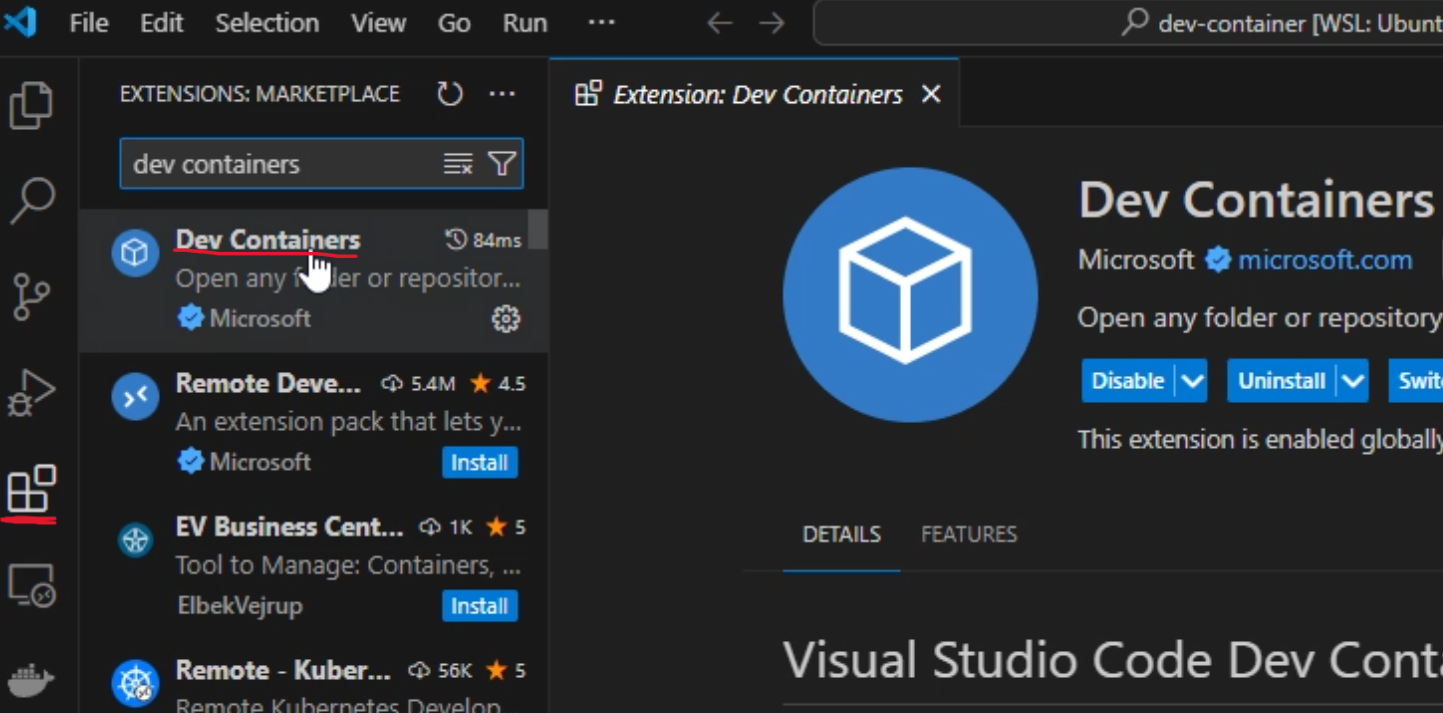
Task: Refresh the extensions marketplace list
Action: [x=450, y=94]
